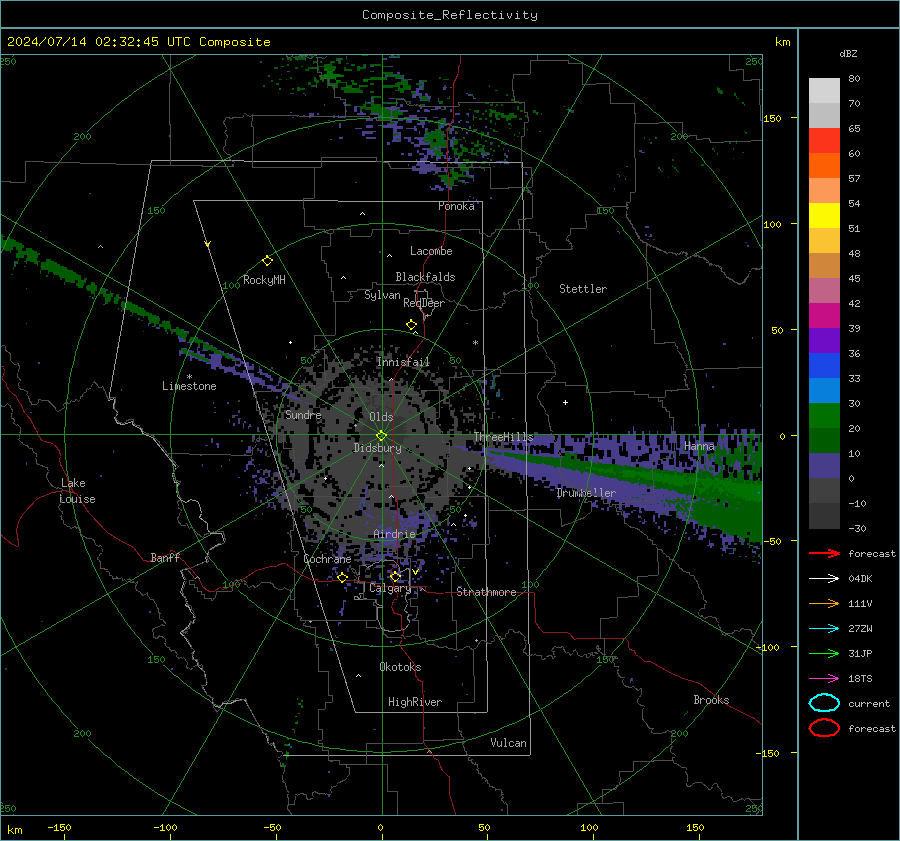Click the Olds town label
This screenshot has width=900, height=841.
point(381,417)
